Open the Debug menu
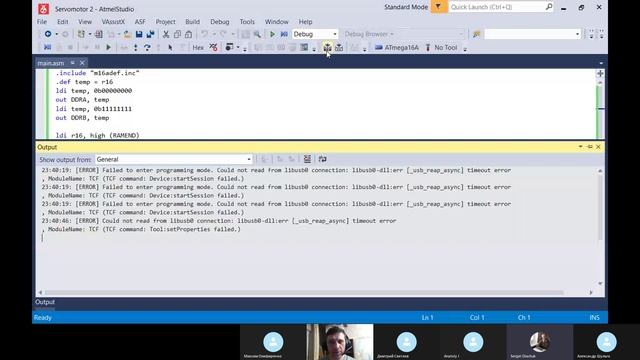Viewport: 640px width, 360px height. [220, 22]
